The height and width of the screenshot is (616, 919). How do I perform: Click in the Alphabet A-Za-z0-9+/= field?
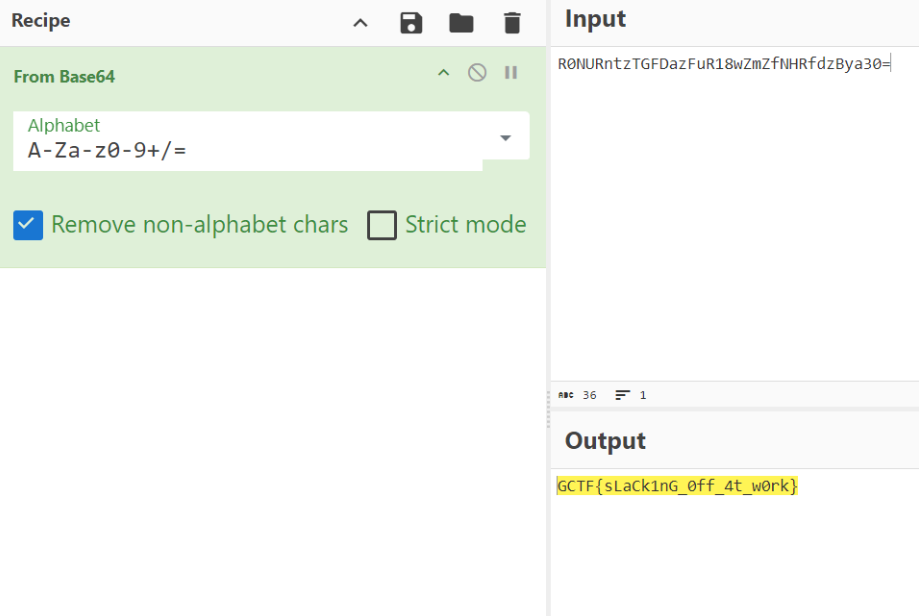pyautogui.click(x=248, y=141)
